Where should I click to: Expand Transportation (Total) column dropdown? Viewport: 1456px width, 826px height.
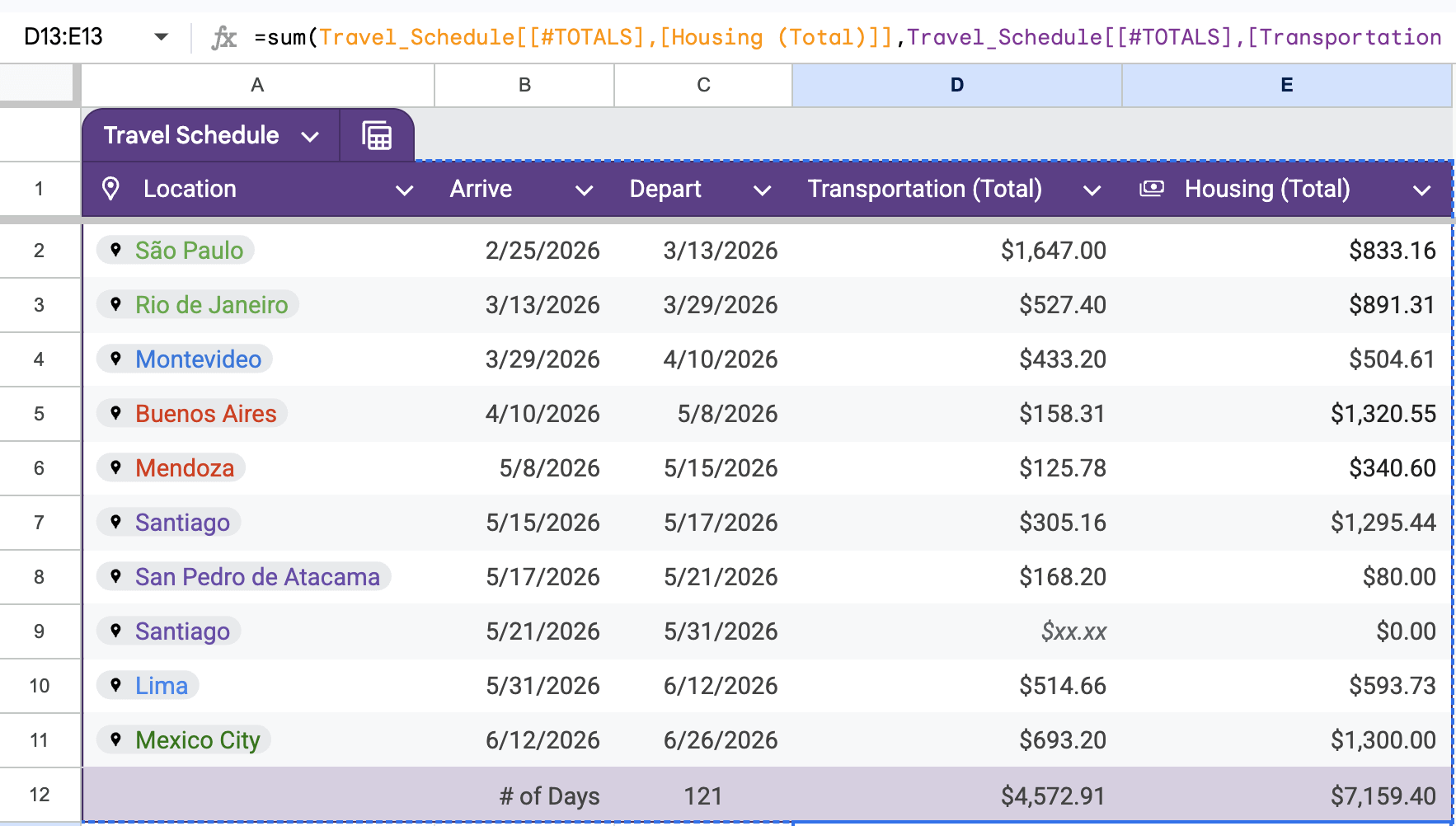pos(1092,190)
